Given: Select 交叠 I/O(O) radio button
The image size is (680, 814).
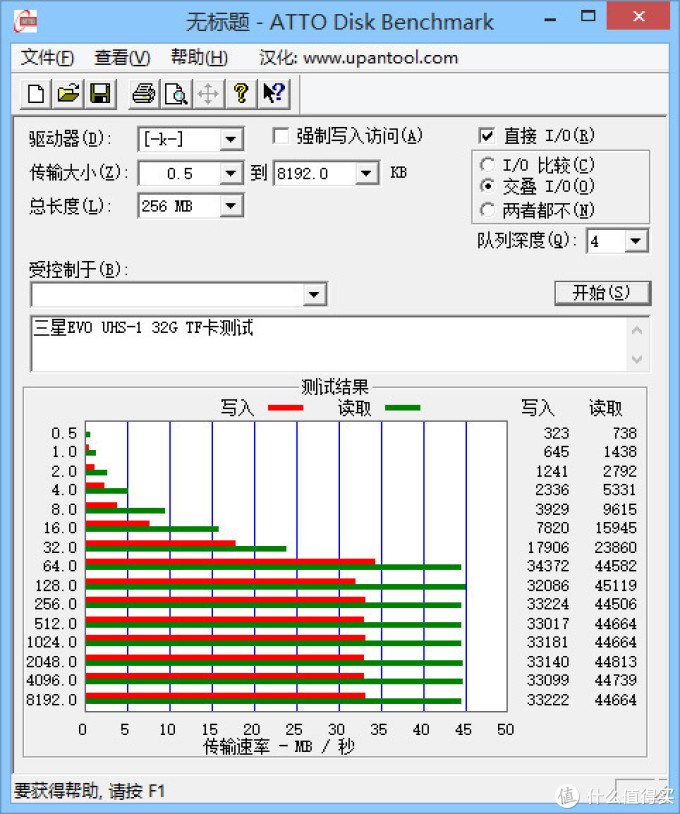Looking at the screenshot, I should [487, 186].
